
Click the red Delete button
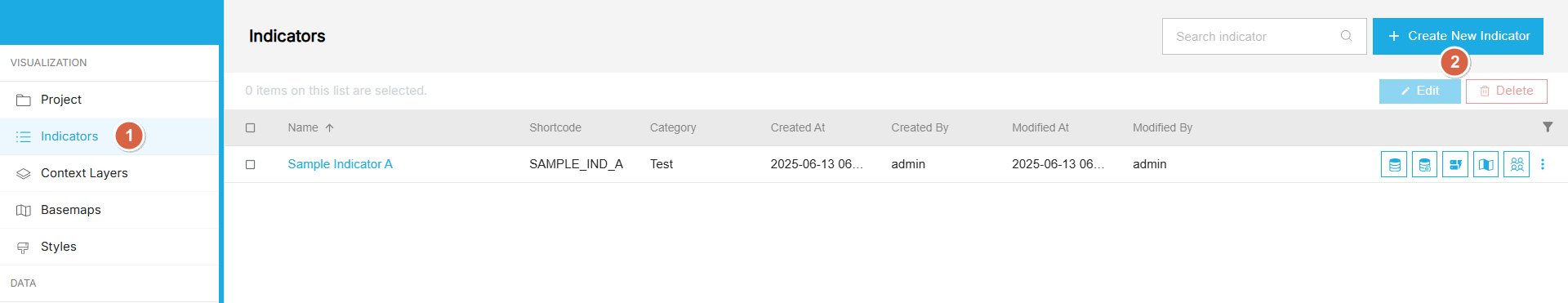(1507, 91)
